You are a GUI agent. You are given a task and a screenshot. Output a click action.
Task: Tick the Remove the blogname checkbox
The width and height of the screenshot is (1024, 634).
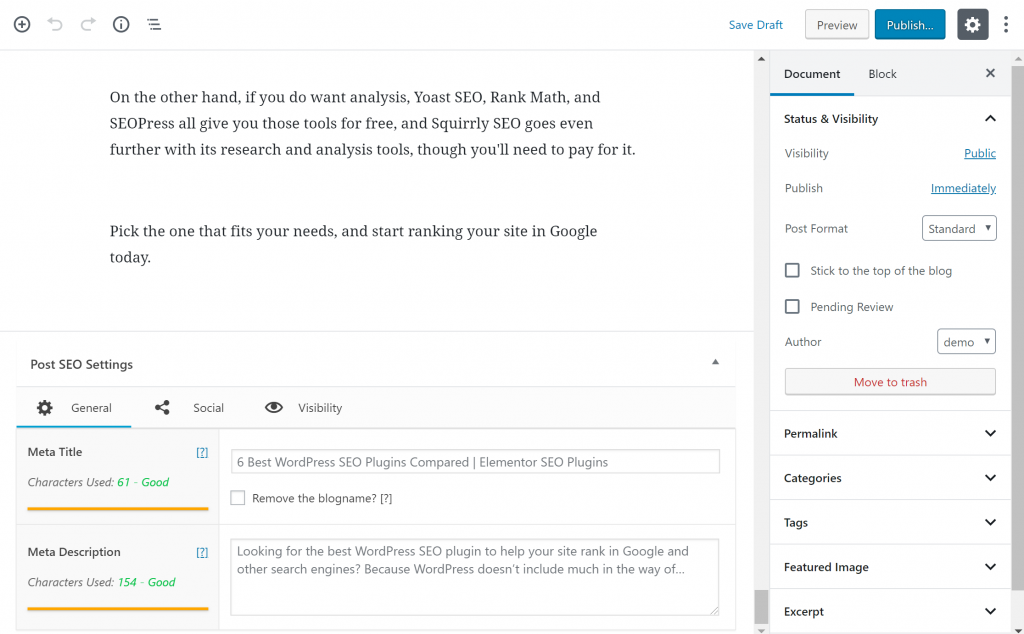tap(238, 498)
